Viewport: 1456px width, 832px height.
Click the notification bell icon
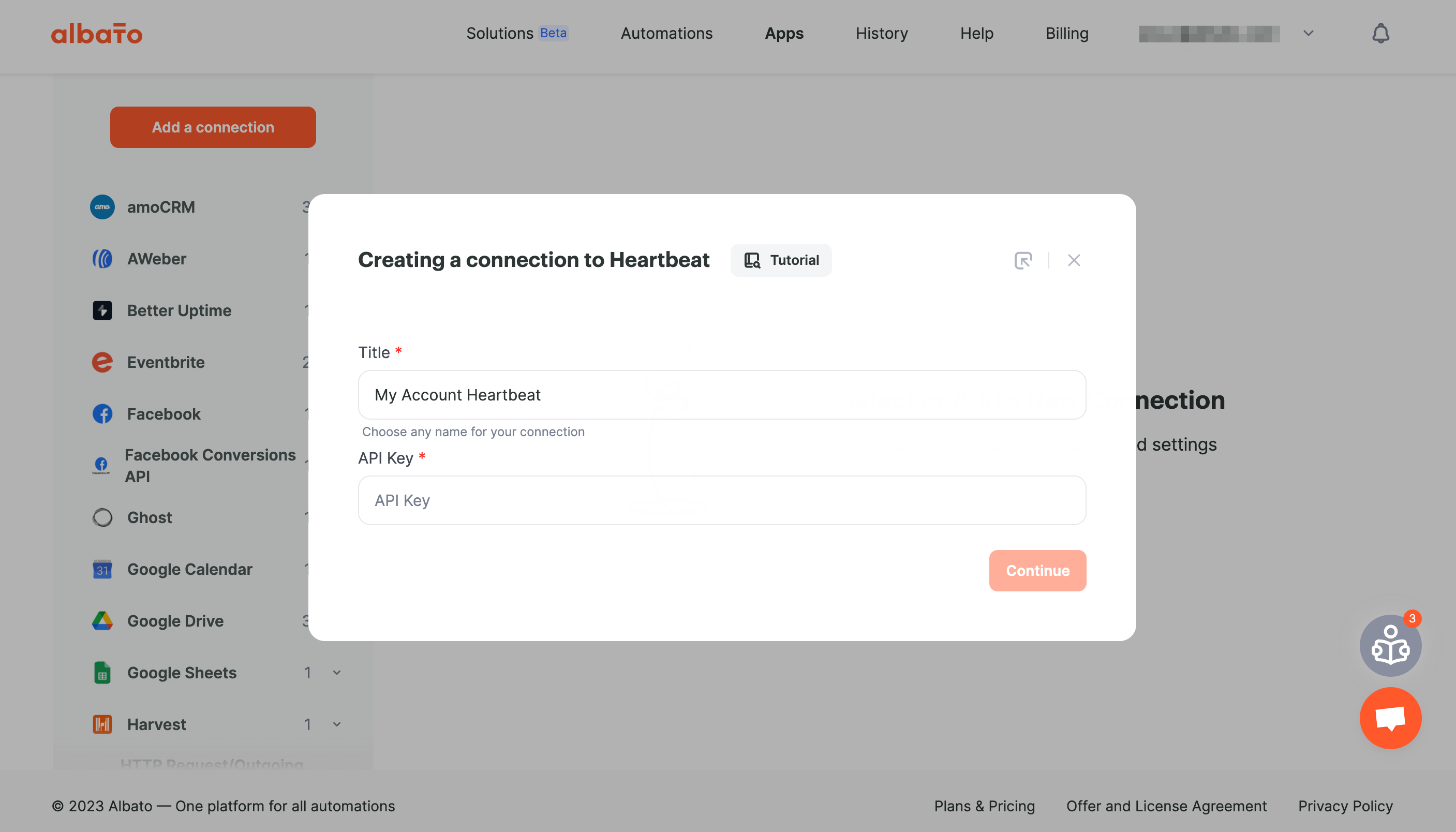pos(1380,33)
